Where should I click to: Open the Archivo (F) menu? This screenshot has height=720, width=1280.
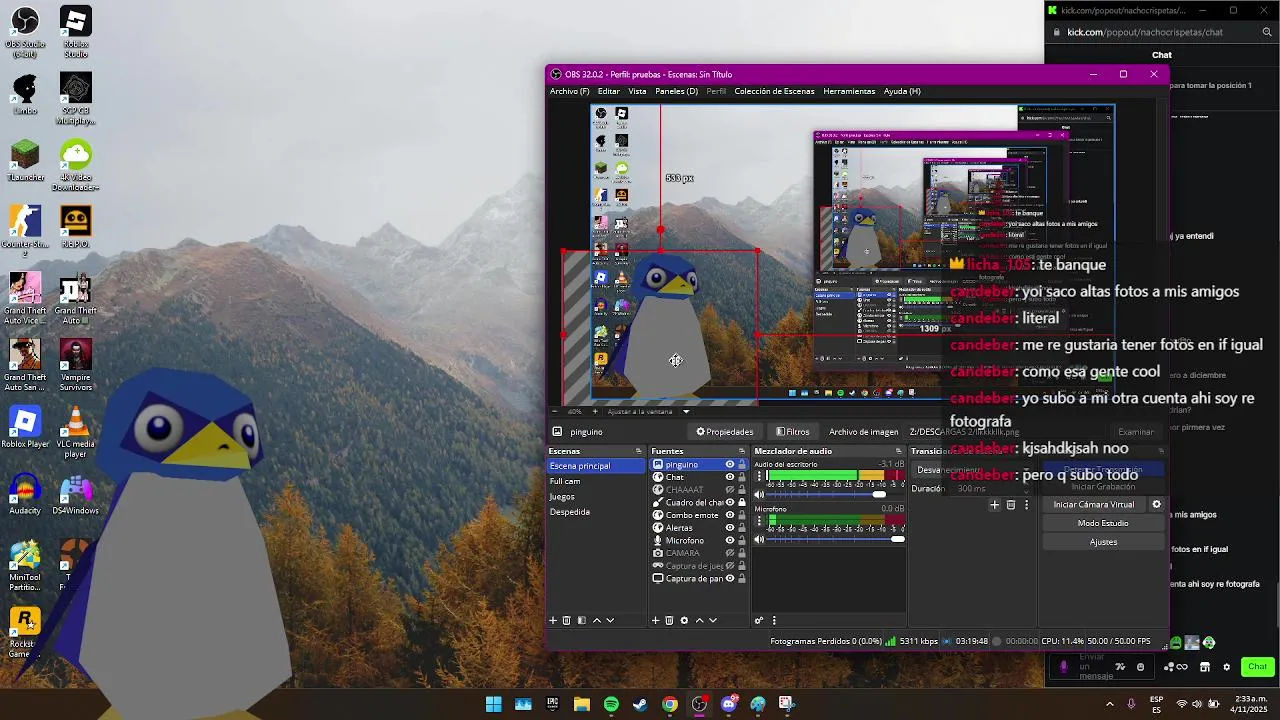pos(569,91)
